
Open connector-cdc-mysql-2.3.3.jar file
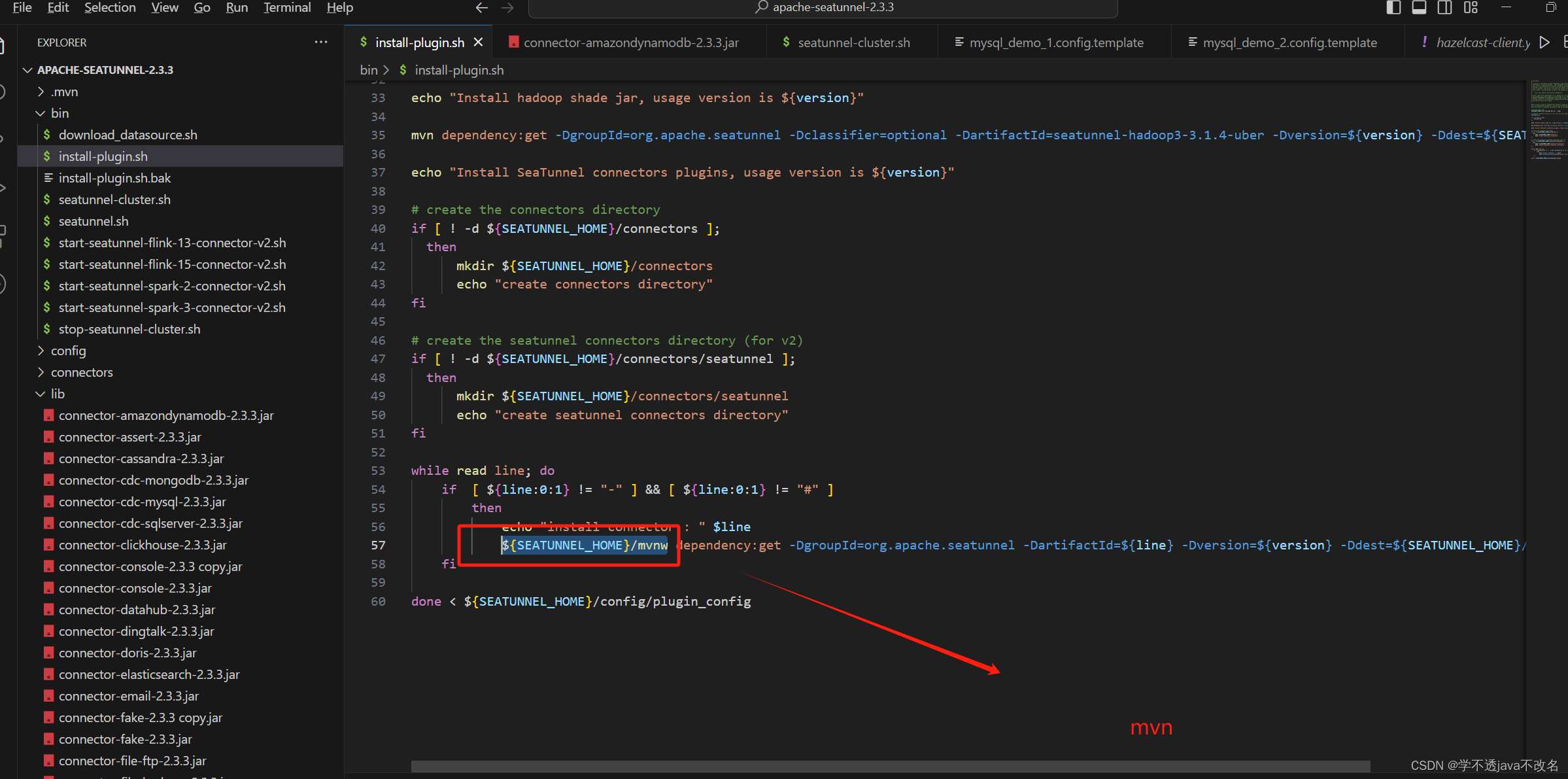click(x=142, y=502)
